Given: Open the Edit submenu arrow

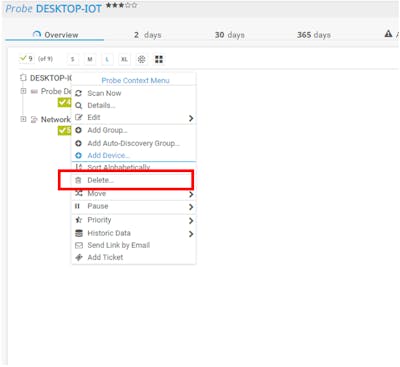Looking at the screenshot, I should (x=191, y=118).
